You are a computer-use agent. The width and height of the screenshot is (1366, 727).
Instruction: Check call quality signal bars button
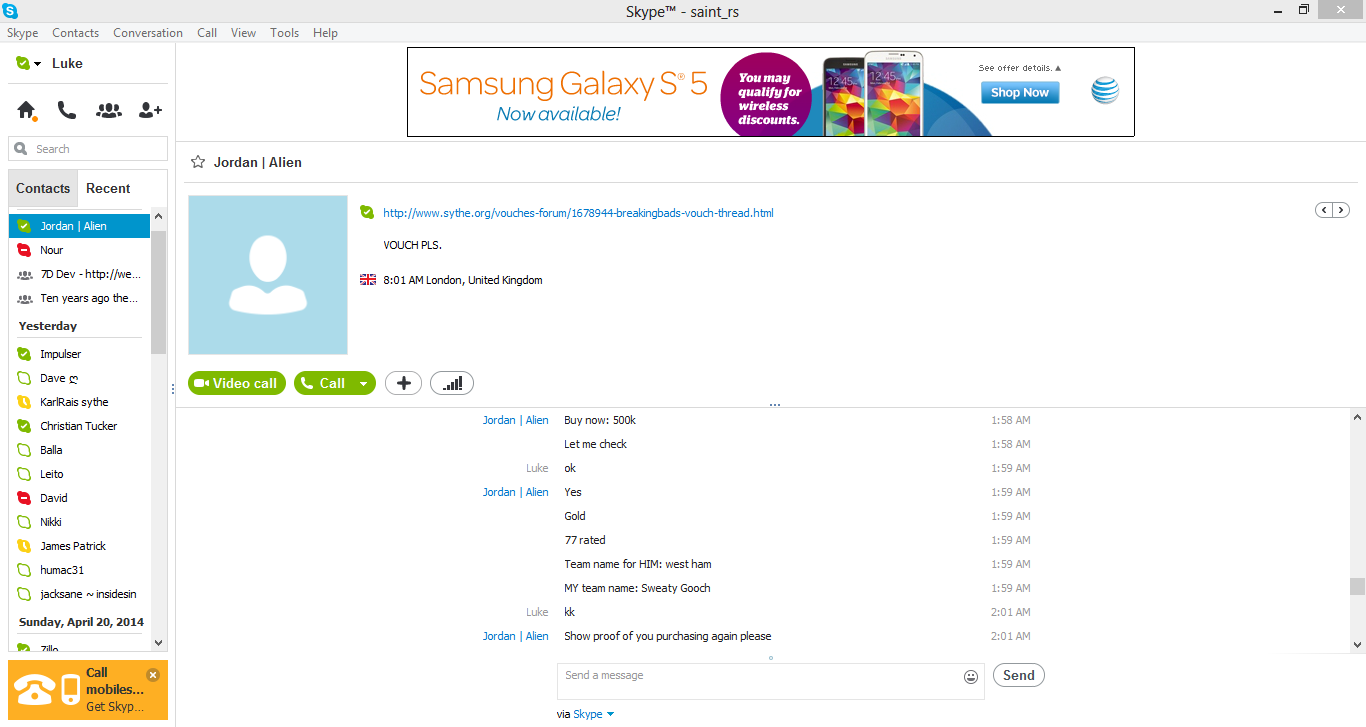coord(452,383)
